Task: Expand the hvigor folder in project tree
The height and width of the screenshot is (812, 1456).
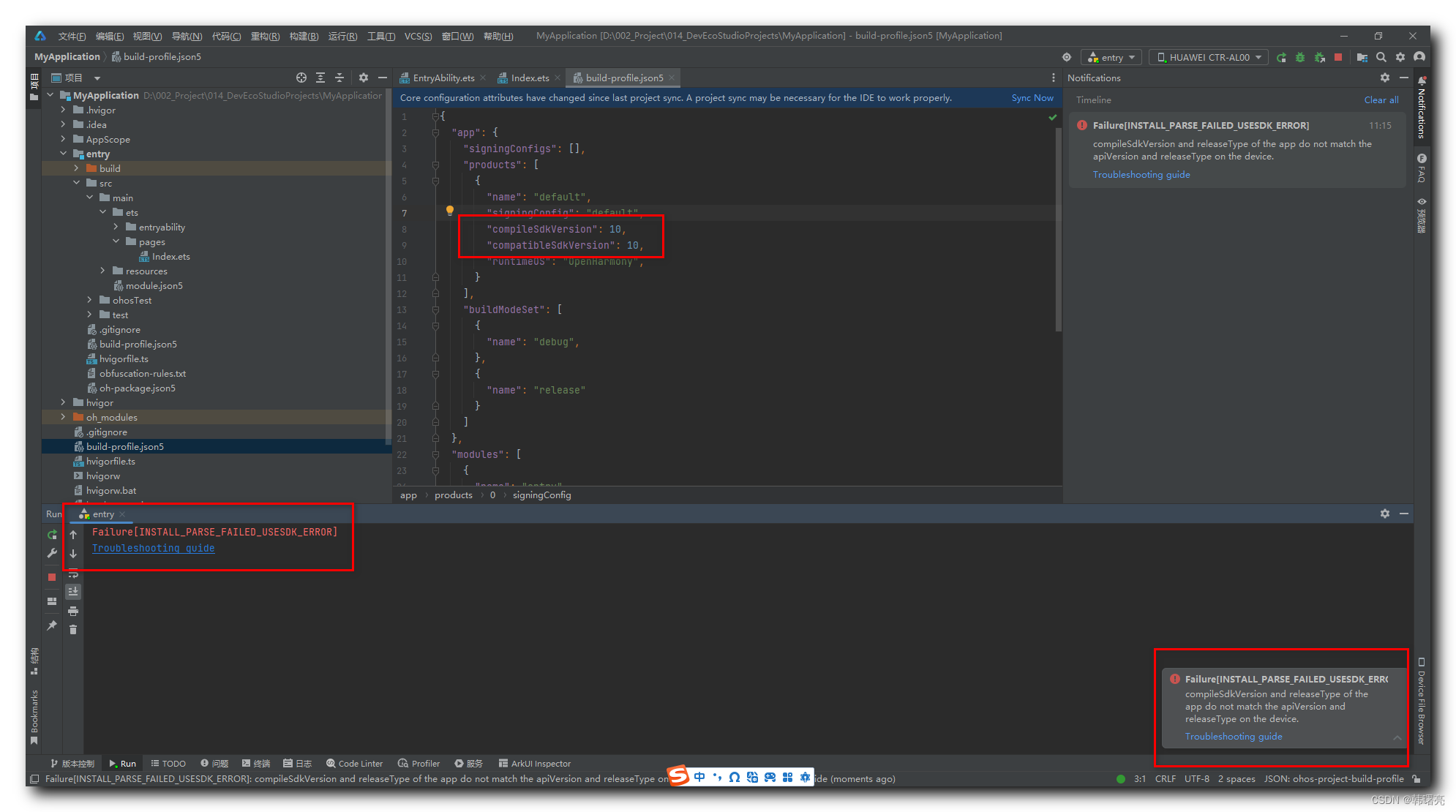Action: [x=64, y=402]
